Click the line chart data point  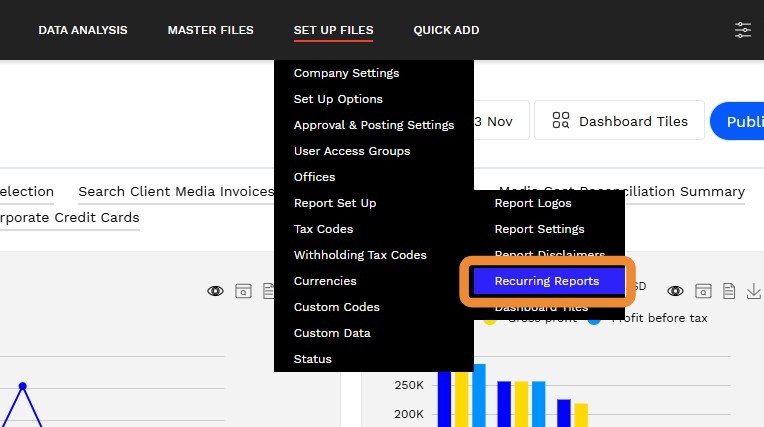click(x=22, y=386)
